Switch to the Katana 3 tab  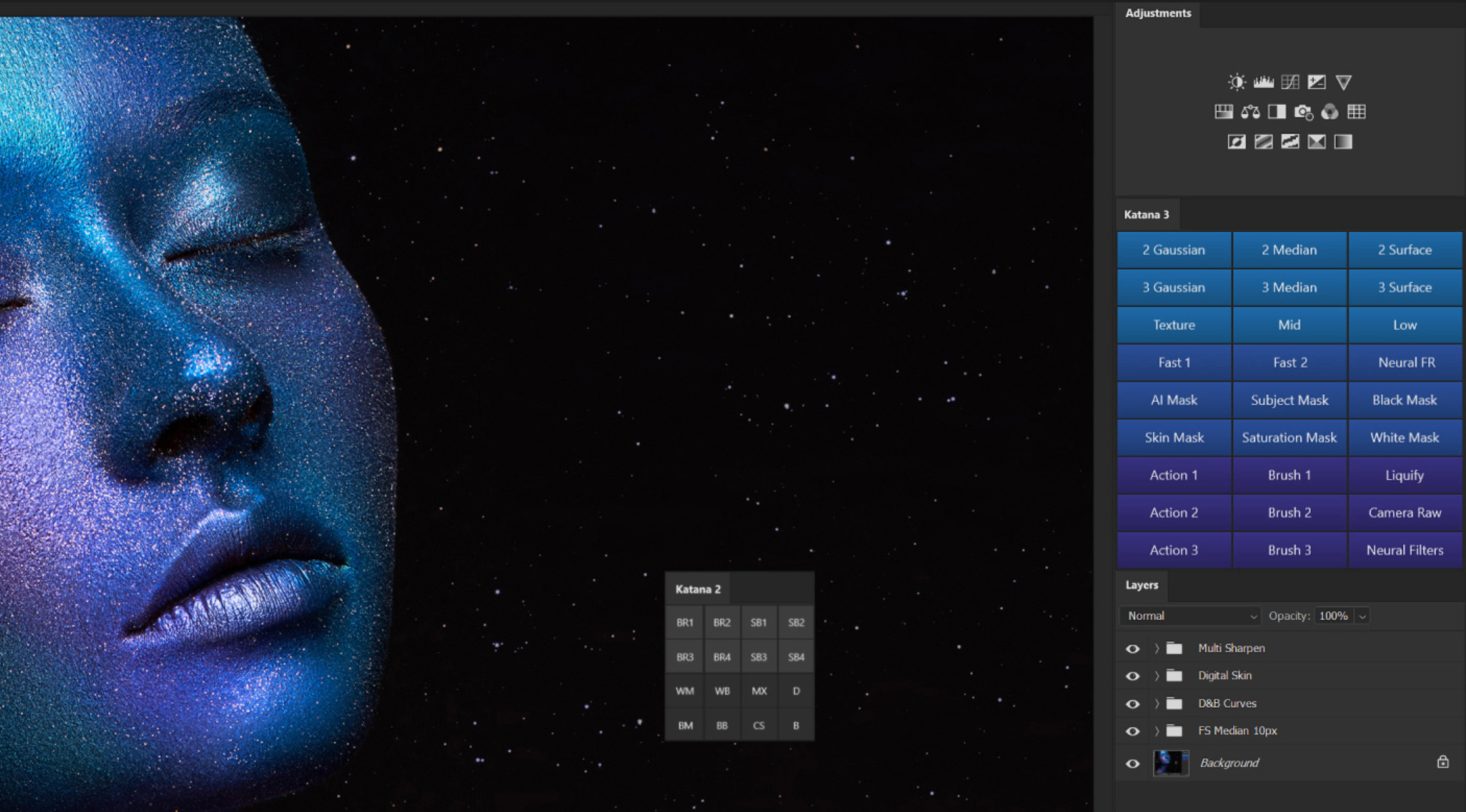[1146, 215]
